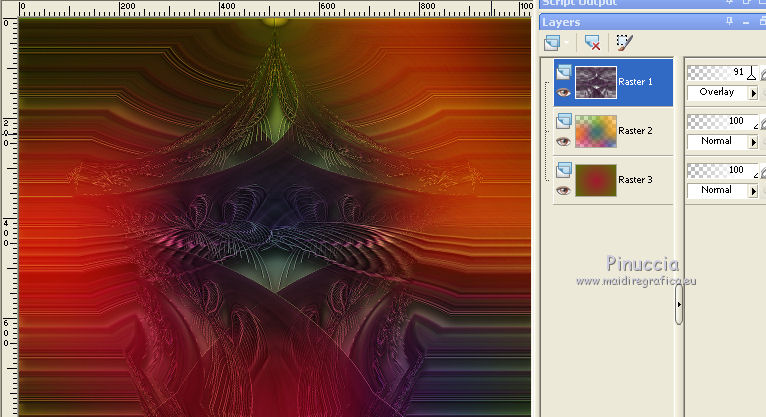
Task: Select the Raster 2 layer thumbnail
Action: [596, 131]
